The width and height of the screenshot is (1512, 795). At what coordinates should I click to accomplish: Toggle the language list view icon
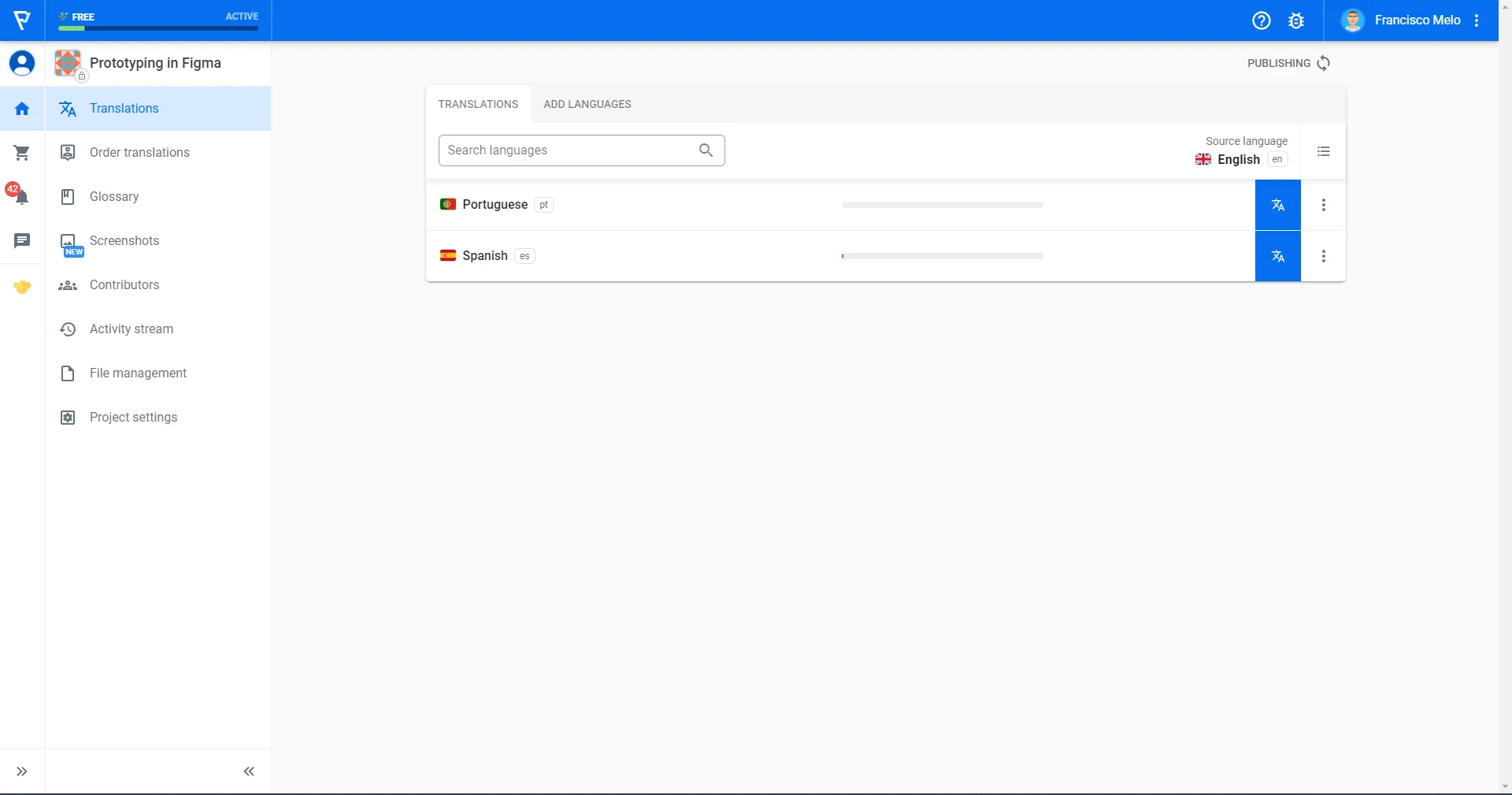[1323, 151]
